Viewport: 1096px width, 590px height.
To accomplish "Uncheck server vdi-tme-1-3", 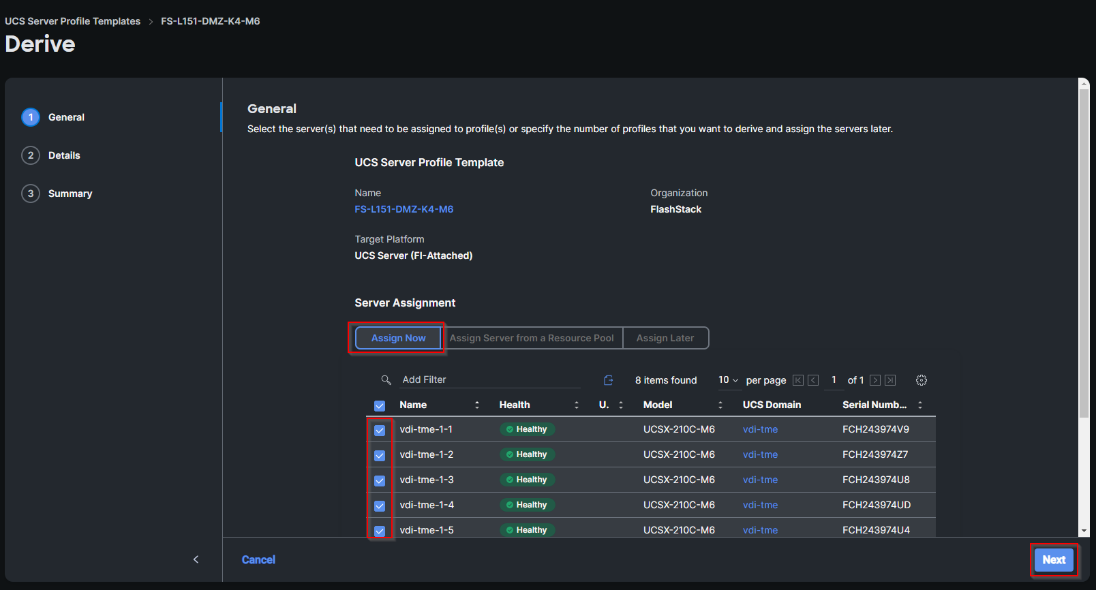I will (x=380, y=480).
